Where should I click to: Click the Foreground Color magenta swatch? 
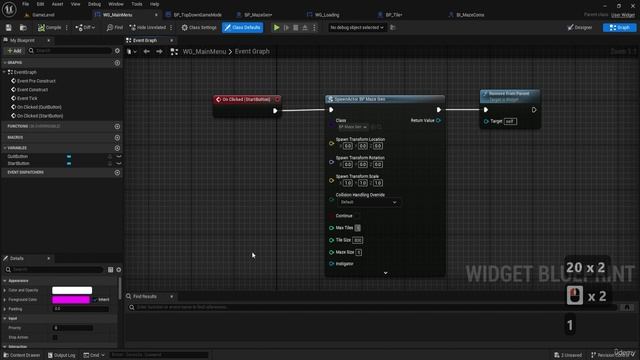71,300
